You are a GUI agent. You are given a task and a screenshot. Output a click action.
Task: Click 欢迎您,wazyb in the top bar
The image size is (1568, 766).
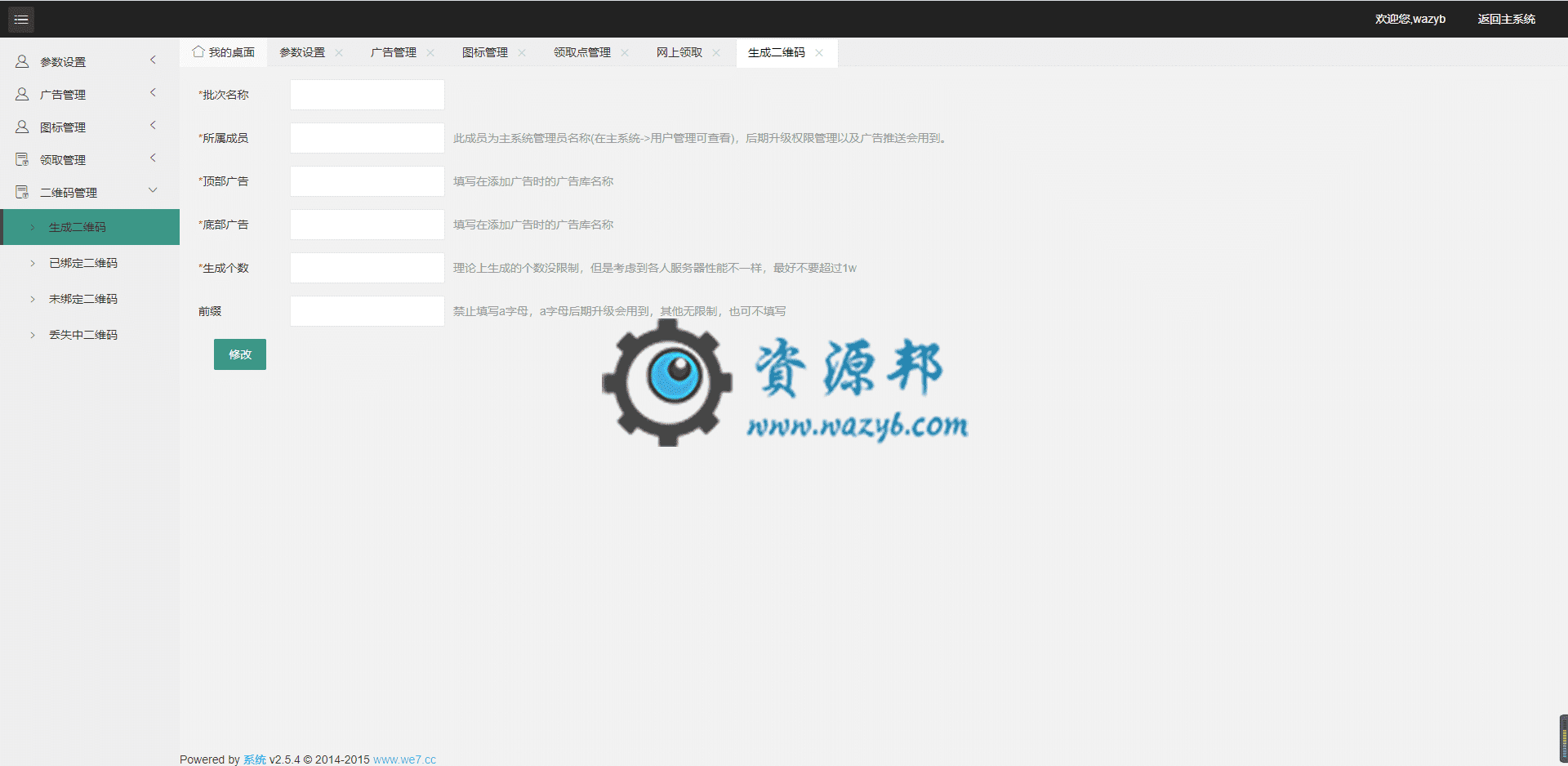point(1410,19)
